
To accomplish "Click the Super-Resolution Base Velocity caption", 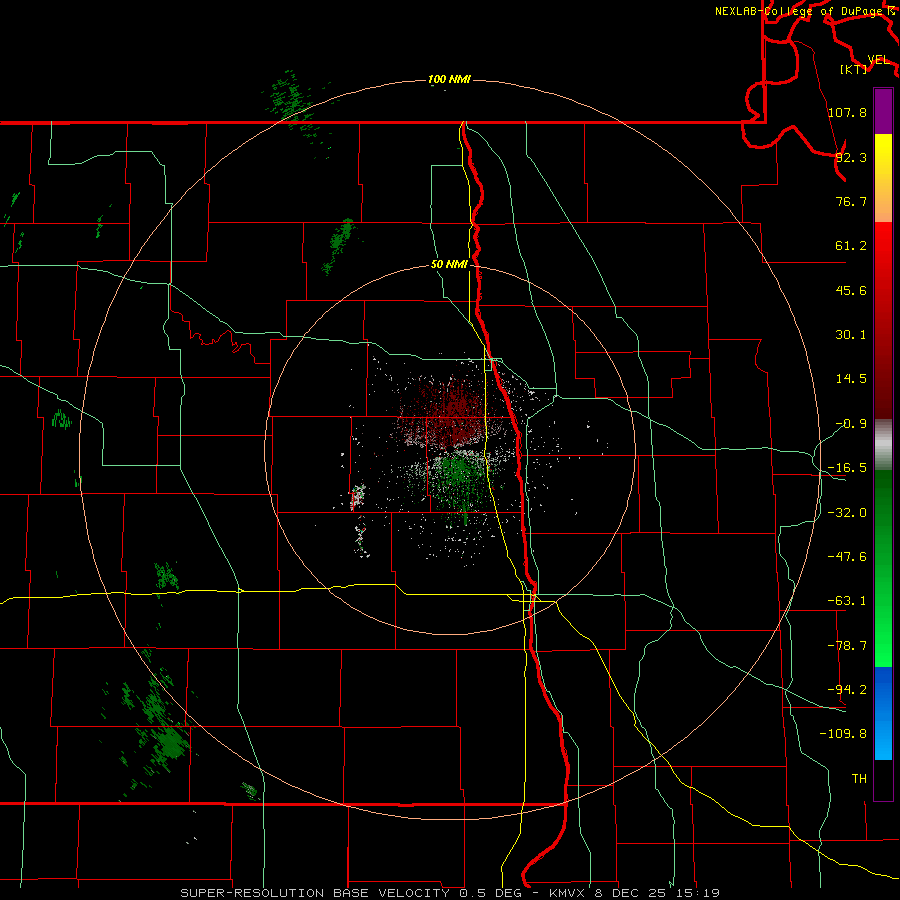I will coord(450,893).
